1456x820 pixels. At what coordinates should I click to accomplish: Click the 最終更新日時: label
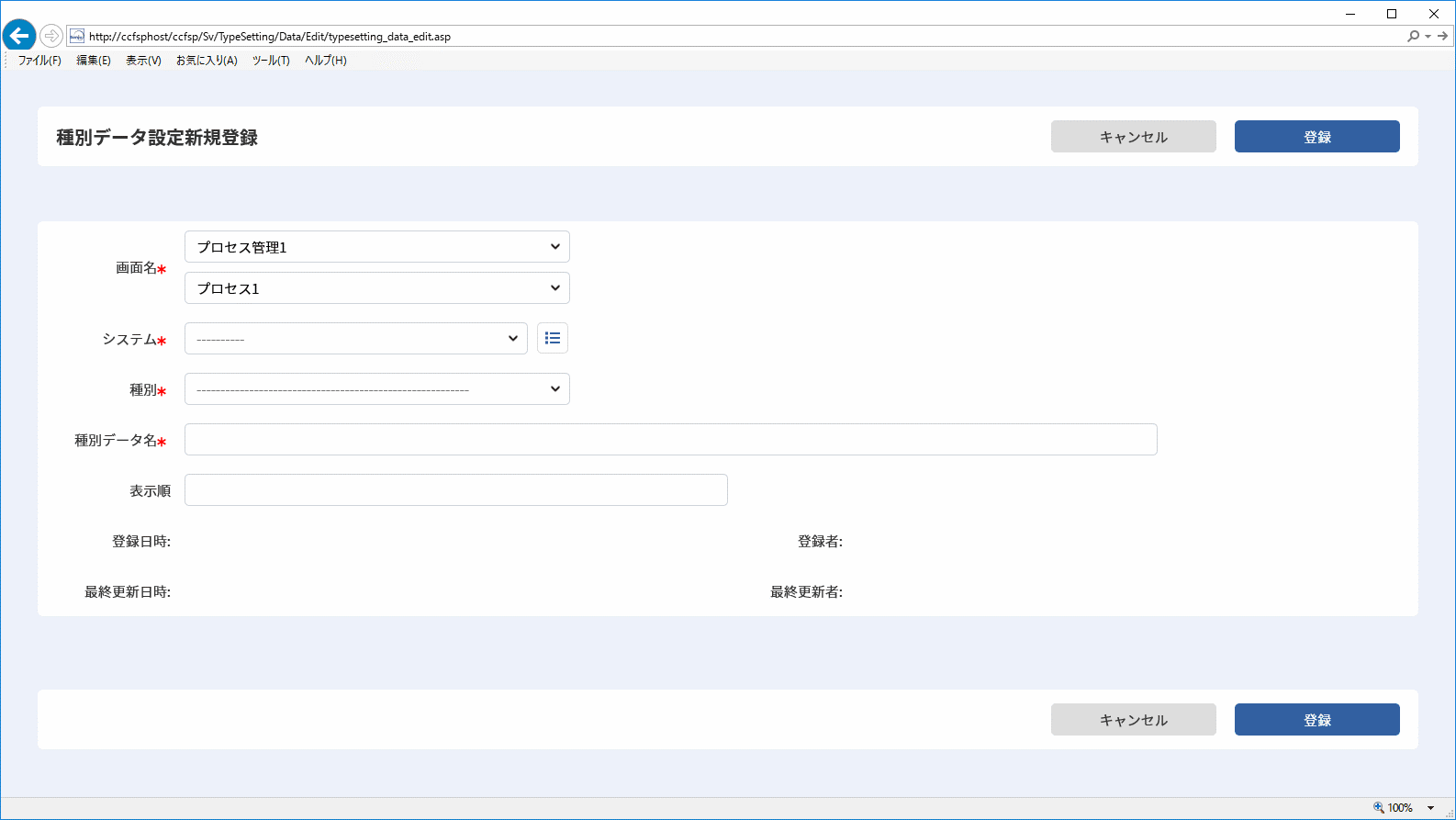[128, 592]
